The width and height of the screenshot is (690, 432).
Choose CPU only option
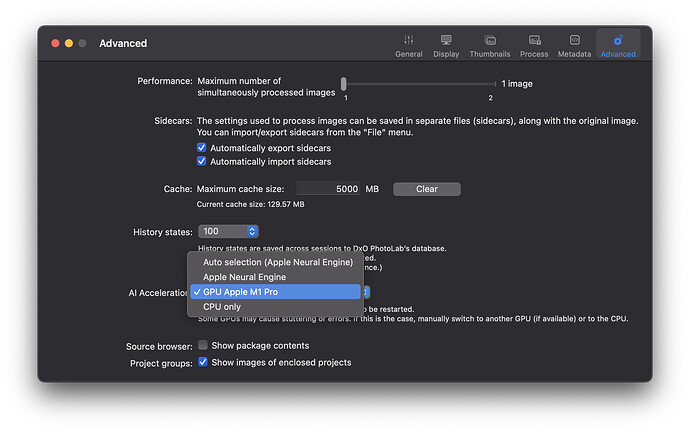(275, 307)
